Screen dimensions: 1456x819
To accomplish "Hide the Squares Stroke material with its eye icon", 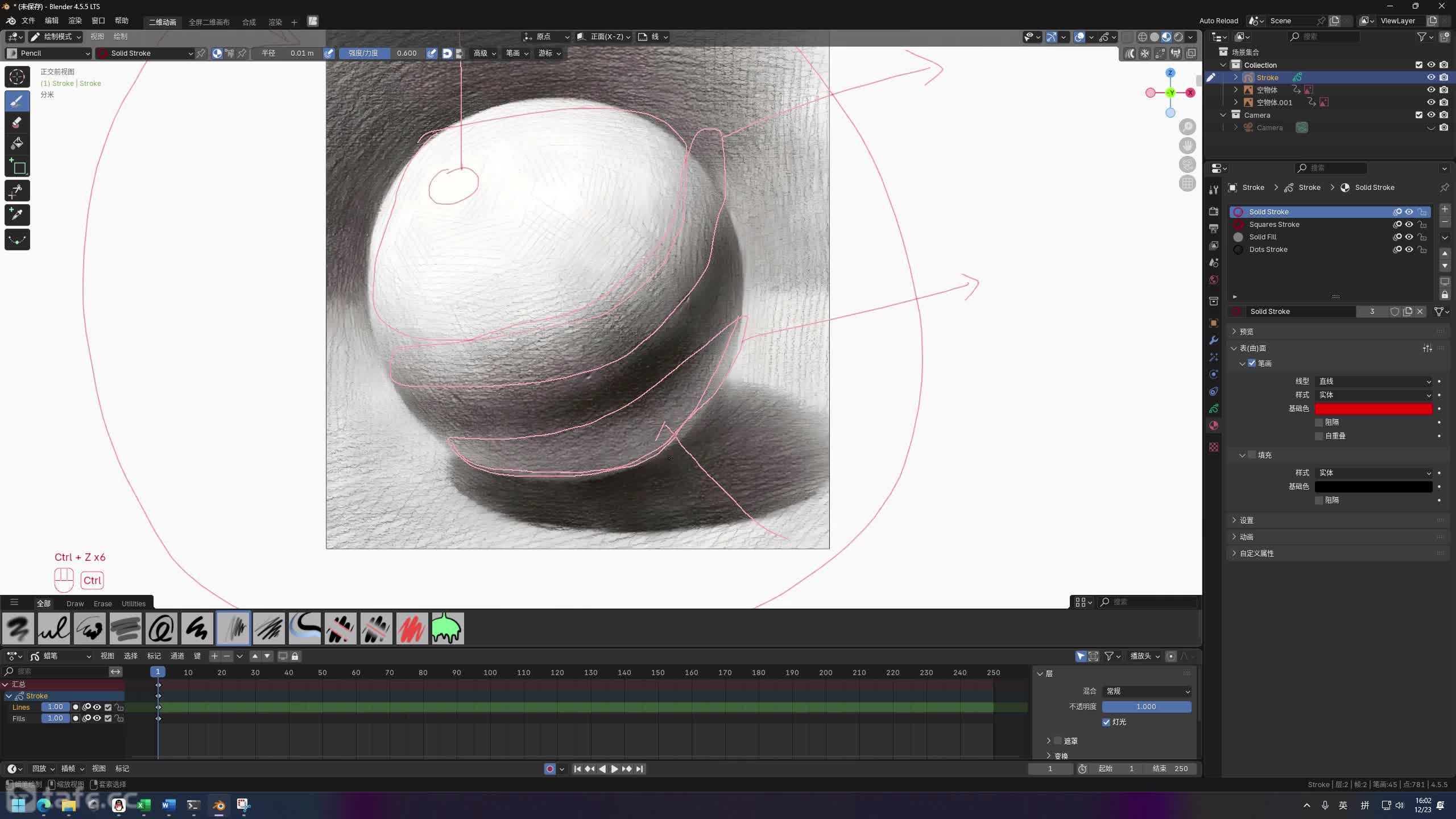I will [1409, 225].
